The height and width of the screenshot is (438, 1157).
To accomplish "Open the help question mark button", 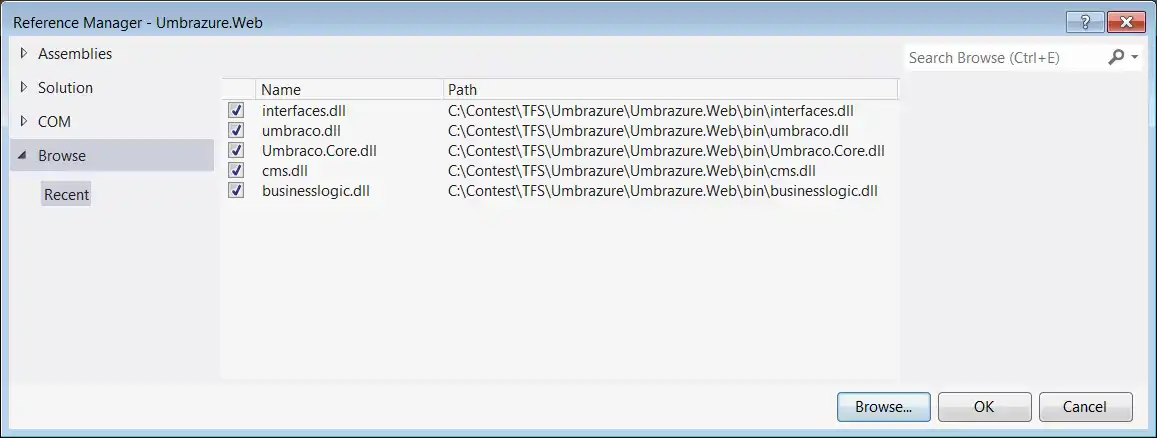I will pyautogui.click(x=1085, y=23).
